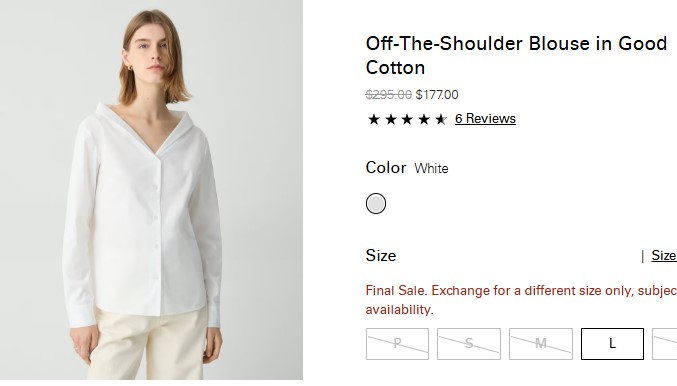This screenshot has height=386, width=677.
Task: Open the 6 Reviews link
Action: pos(485,119)
